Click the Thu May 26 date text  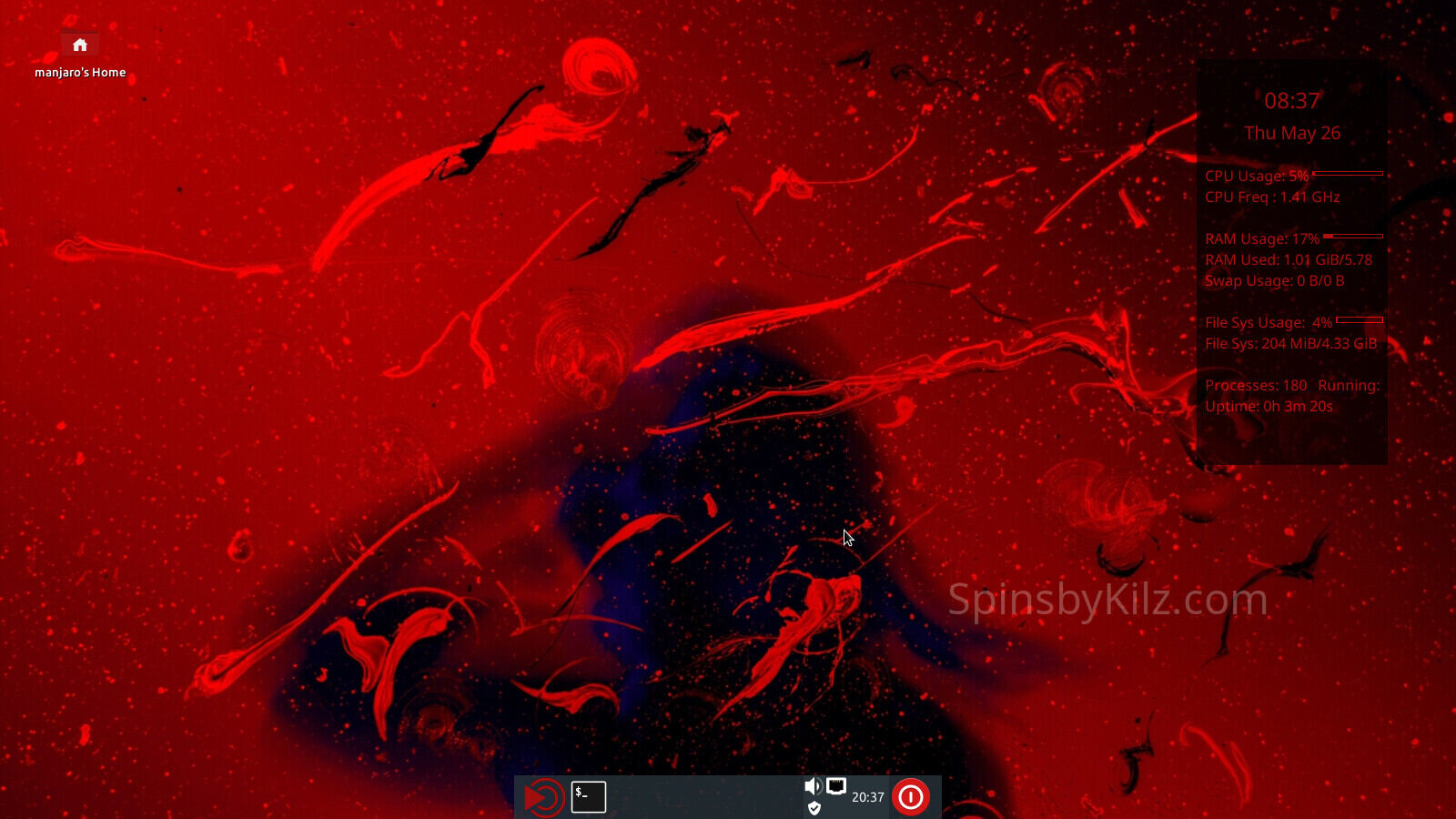[x=1291, y=133]
